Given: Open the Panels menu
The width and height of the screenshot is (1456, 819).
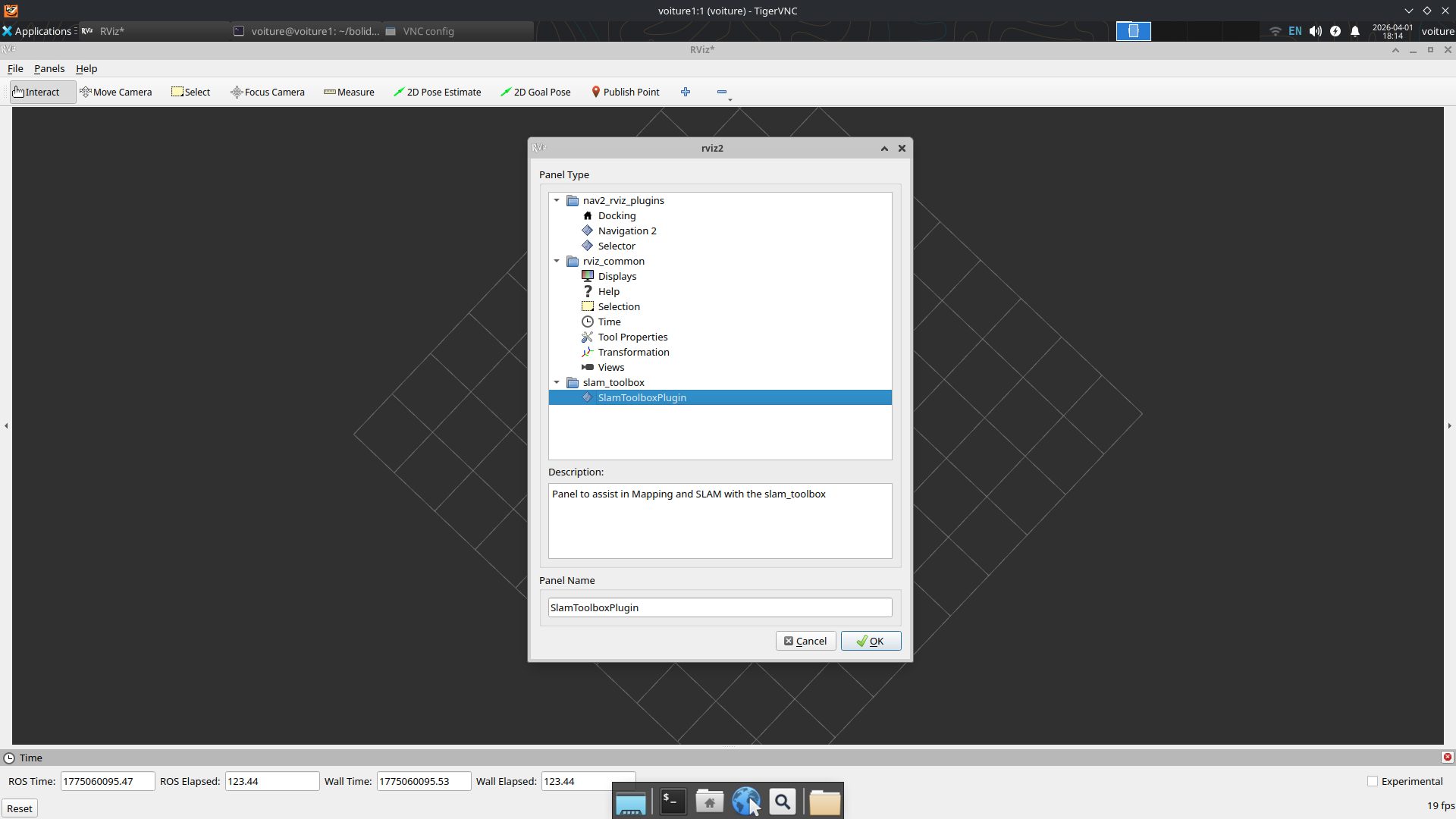Looking at the screenshot, I should tap(49, 68).
